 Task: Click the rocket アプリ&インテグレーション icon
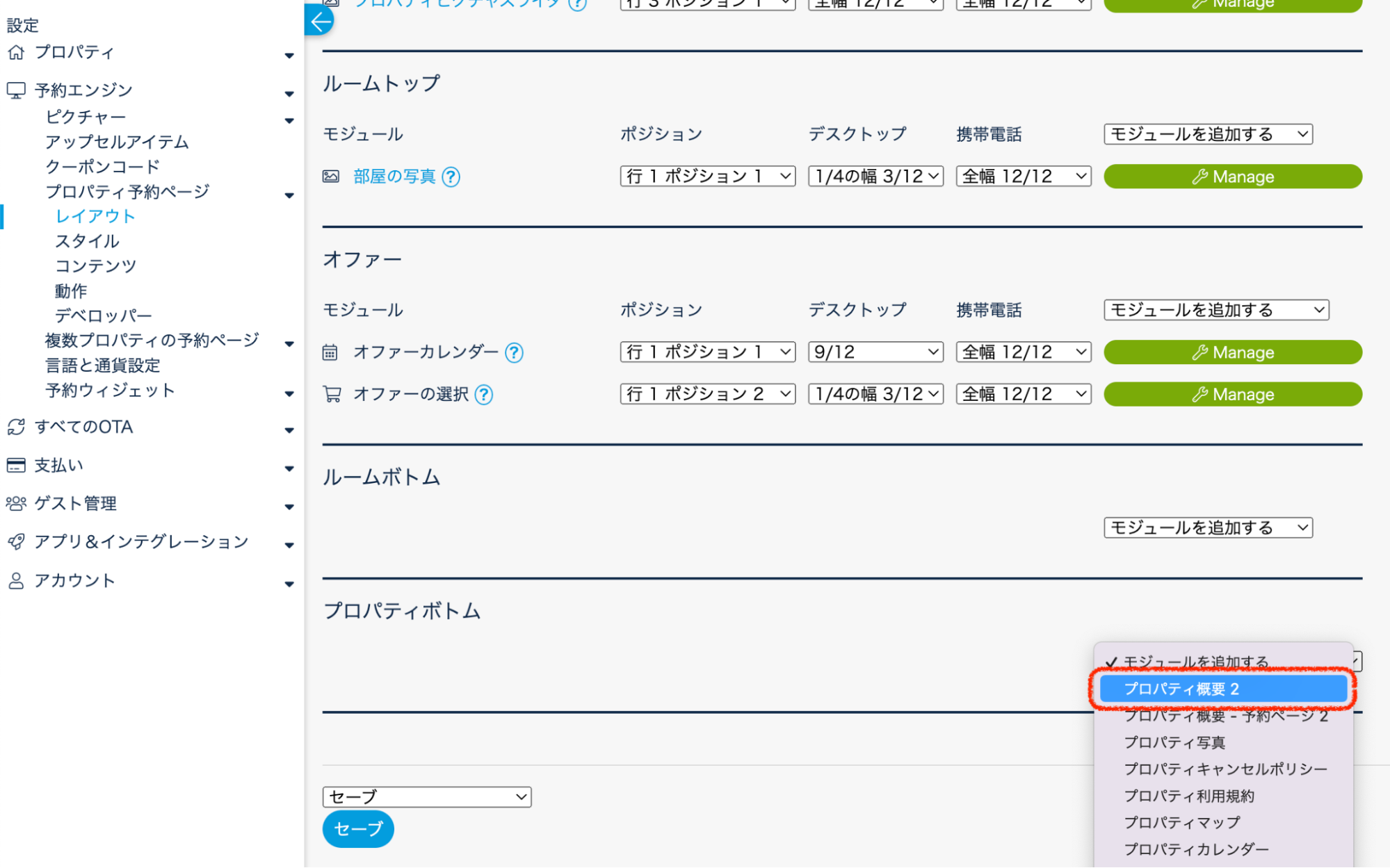coord(16,542)
